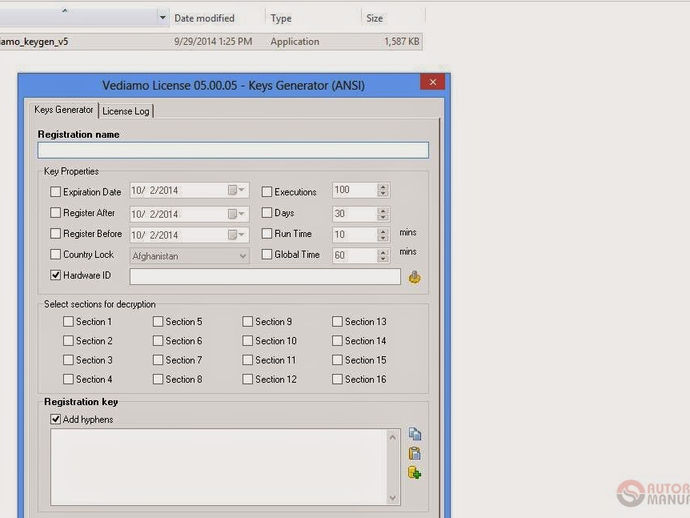Click inside the Hardware ID text field
The height and width of the screenshot is (518, 690).
point(265,276)
